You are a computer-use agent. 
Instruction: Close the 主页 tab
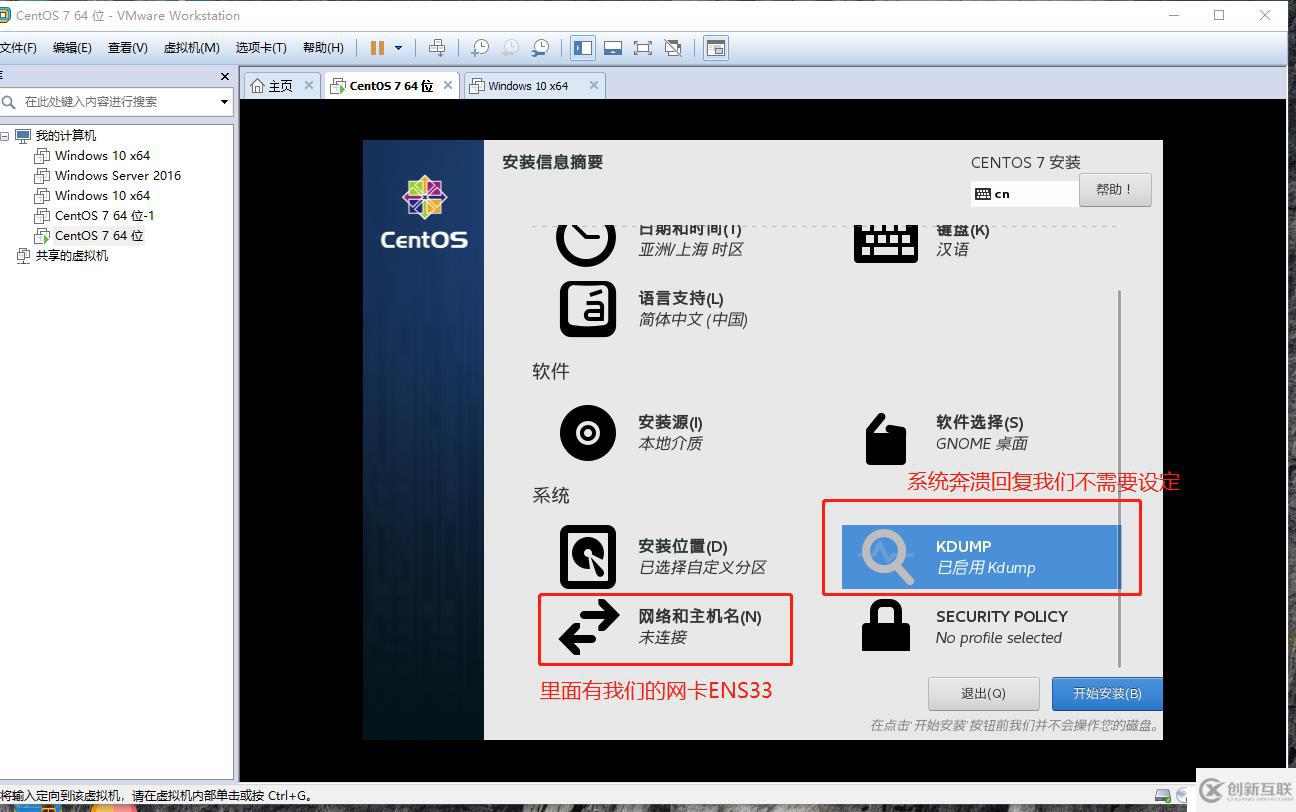pos(309,85)
